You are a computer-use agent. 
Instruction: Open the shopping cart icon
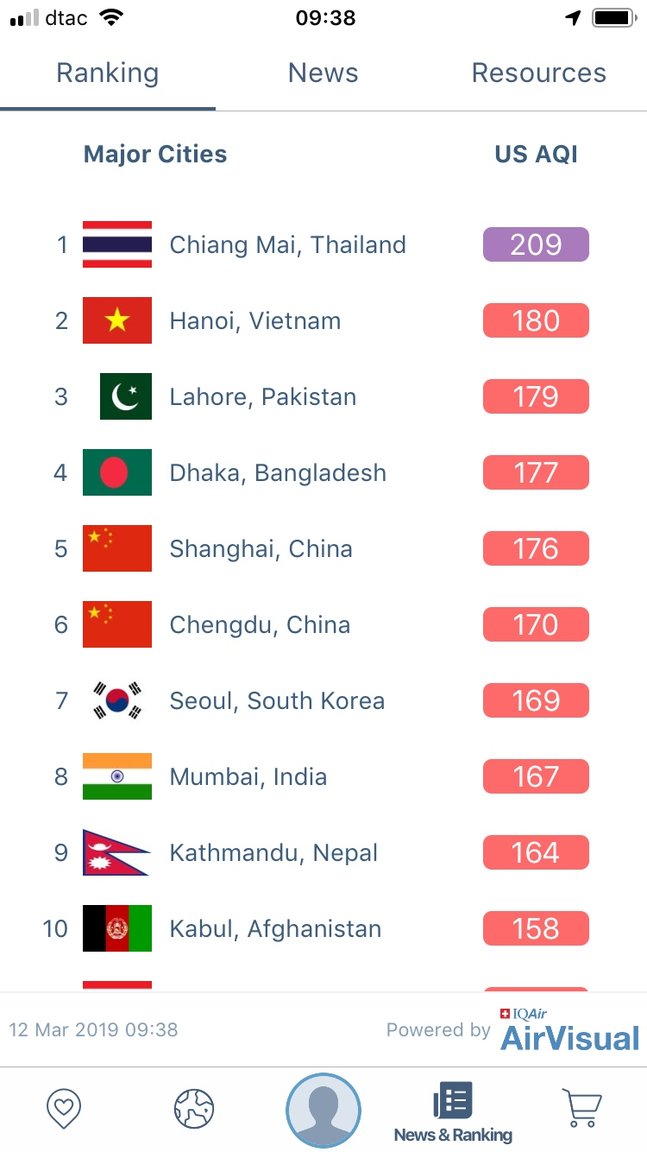click(582, 1108)
